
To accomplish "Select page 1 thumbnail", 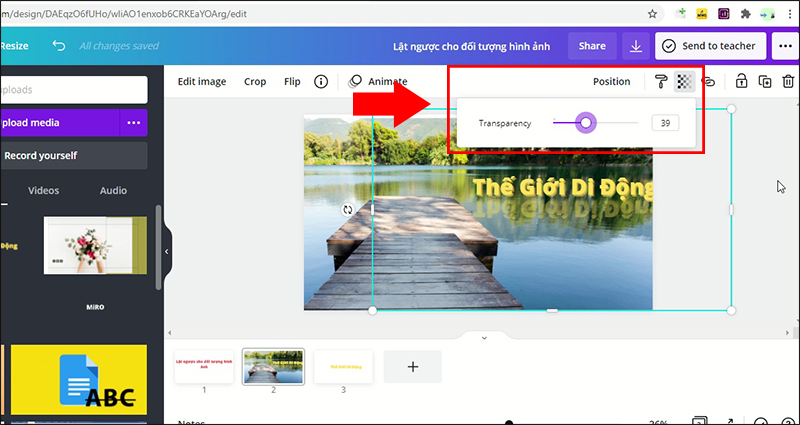I will (x=204, y=366).
